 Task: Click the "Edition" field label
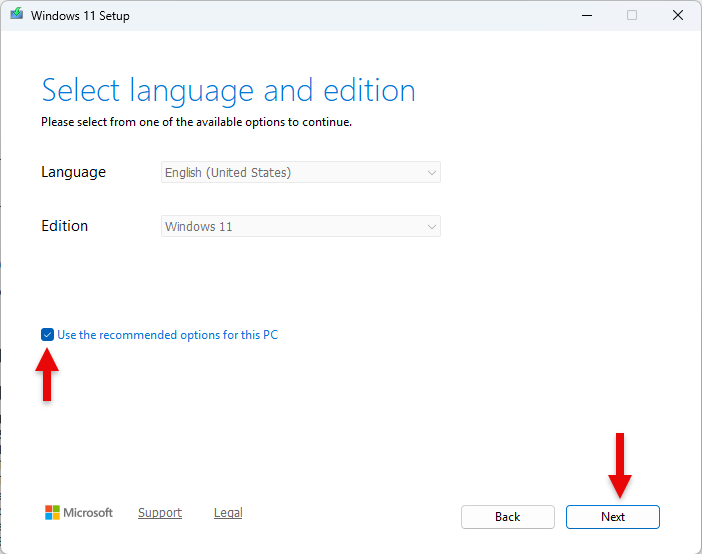pyautogui.click(x=64, y=226)
